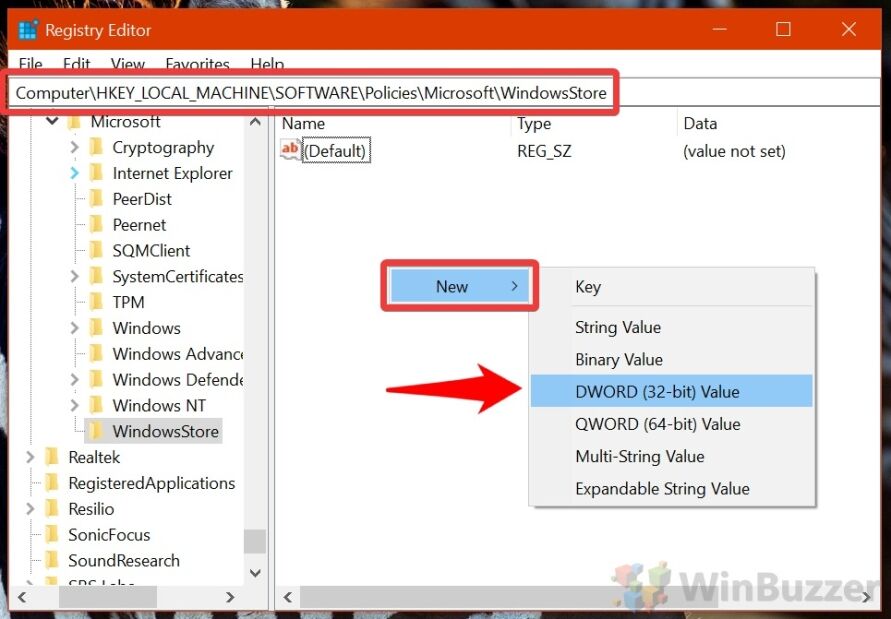Click the SonicFocus folder icon
Viewport: 891px width, 619px height.
[52, 534]
